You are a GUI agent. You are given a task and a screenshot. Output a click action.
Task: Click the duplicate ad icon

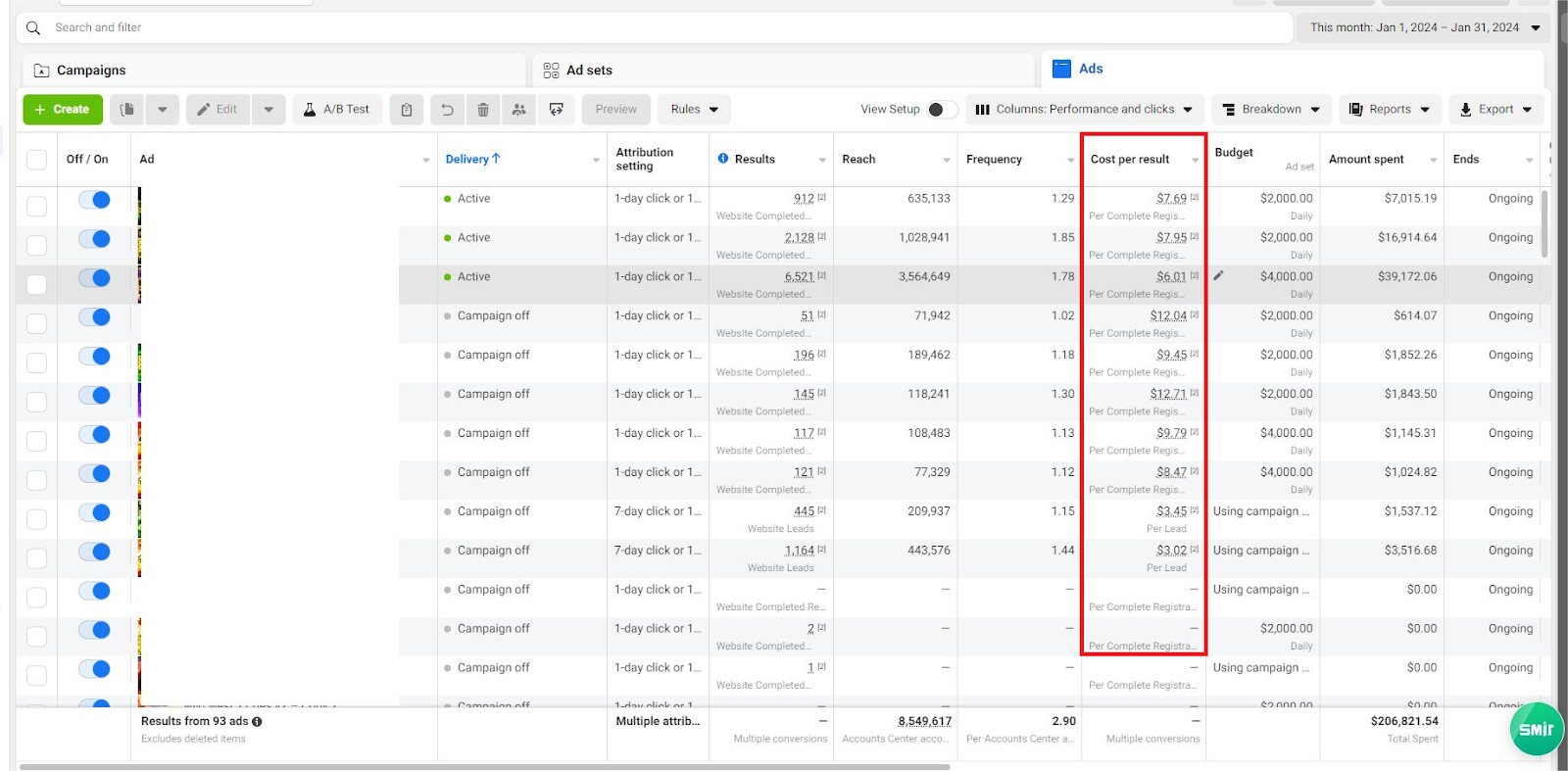point(127,110)
